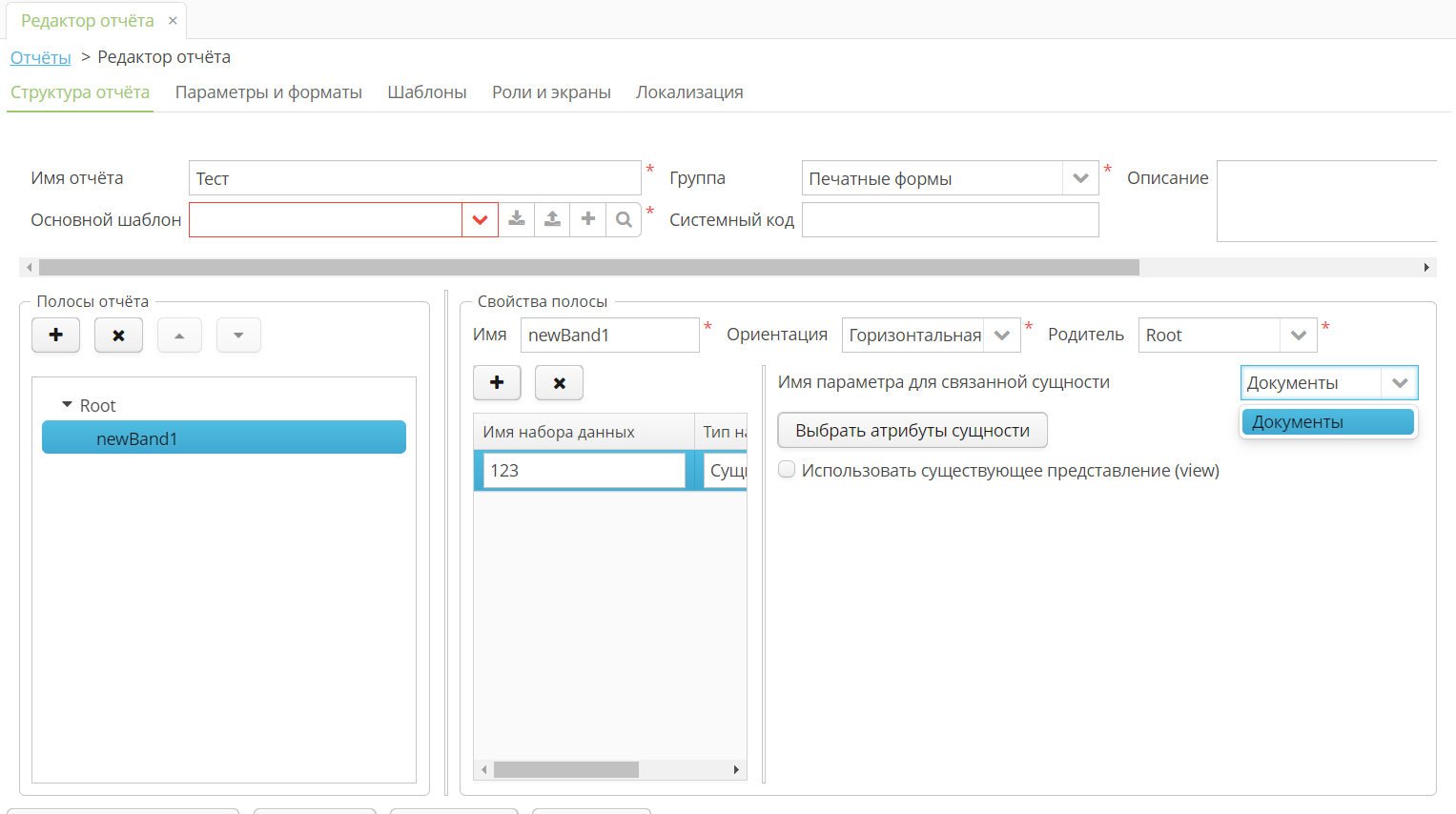Screen dimensions: 1456x814
Task: Open the Родитель dropdown list
Action: click(1298, 336)
